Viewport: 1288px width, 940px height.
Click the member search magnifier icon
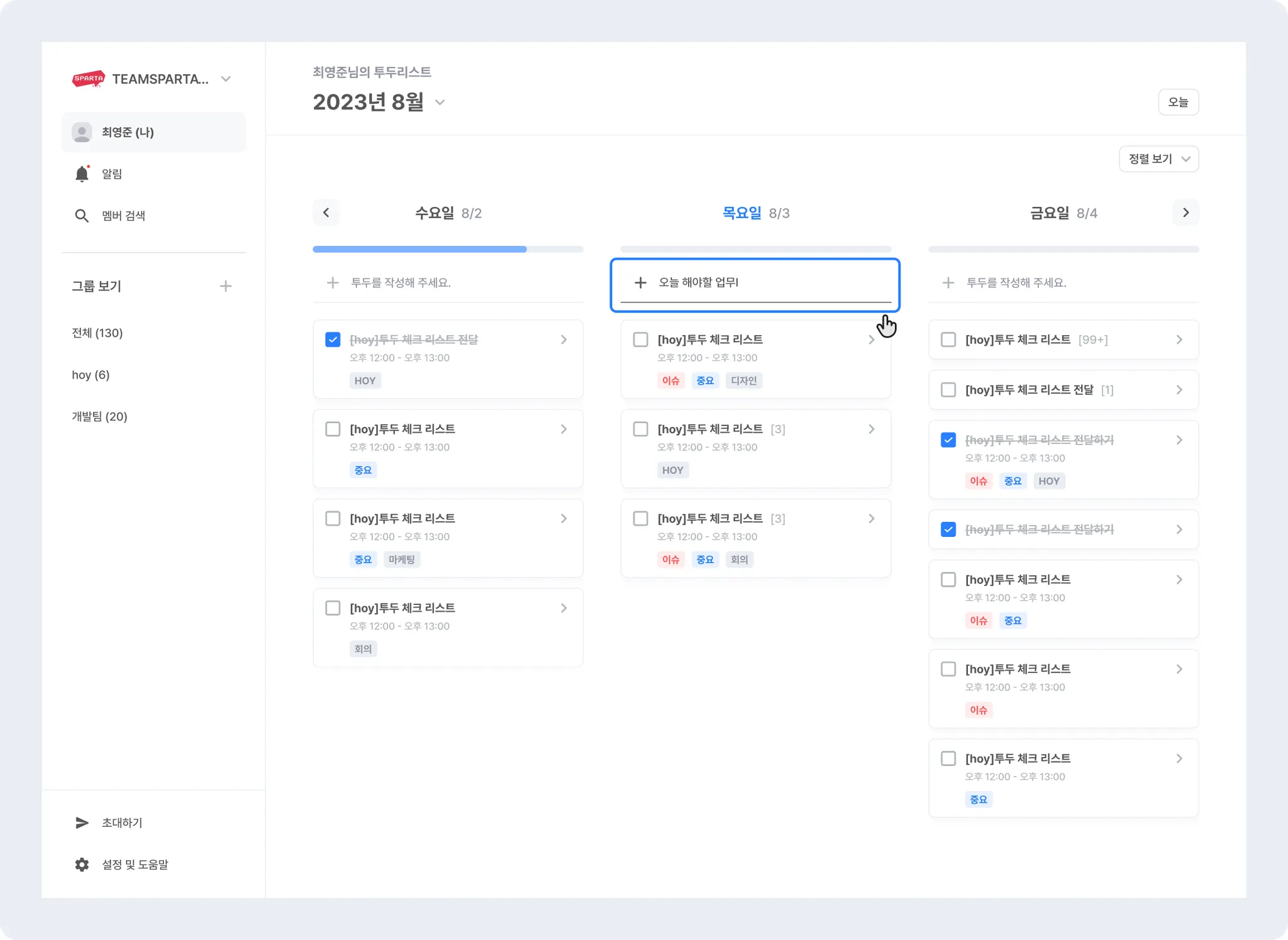click(82, 216)
